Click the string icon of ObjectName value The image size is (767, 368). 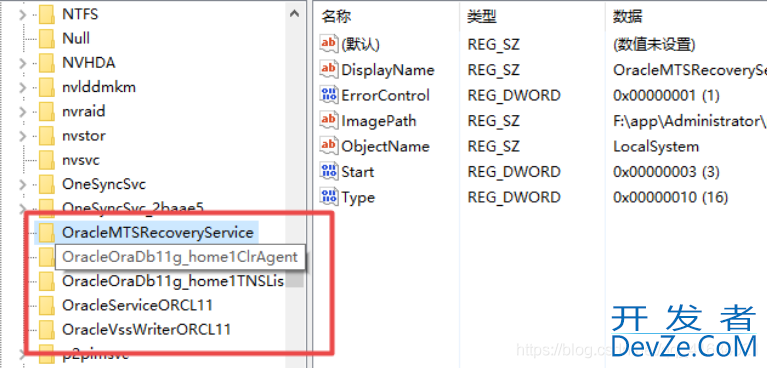(x=329, y=145)
